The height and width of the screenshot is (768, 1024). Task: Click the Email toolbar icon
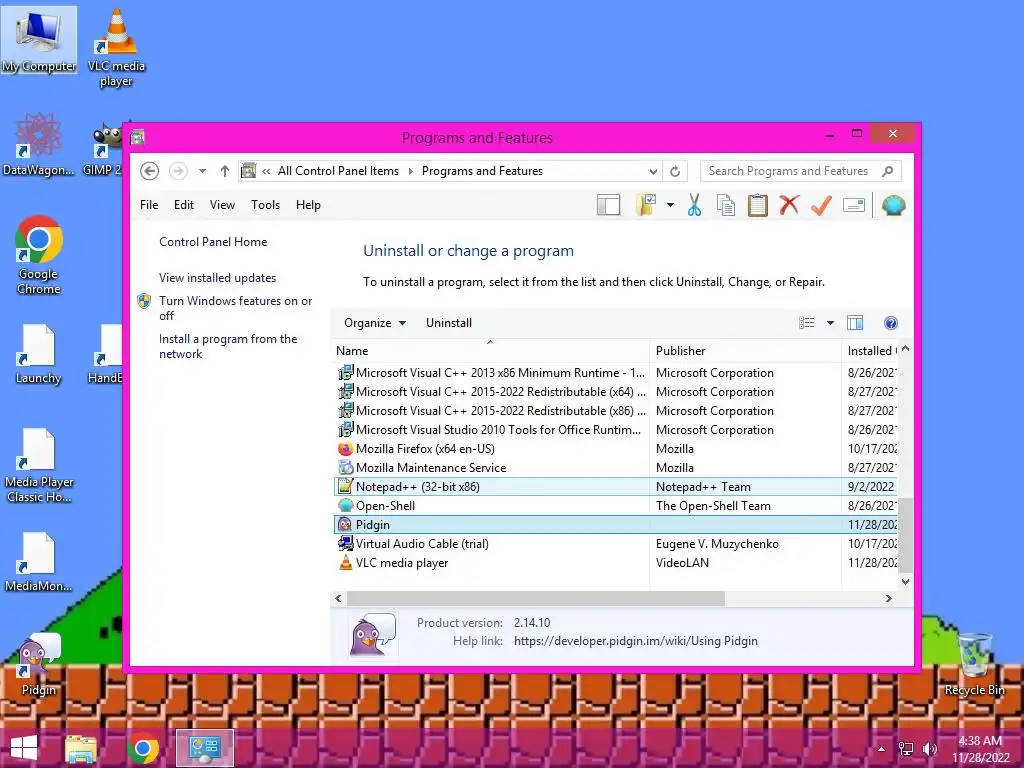pyautogui.click(x=854, y=205)
